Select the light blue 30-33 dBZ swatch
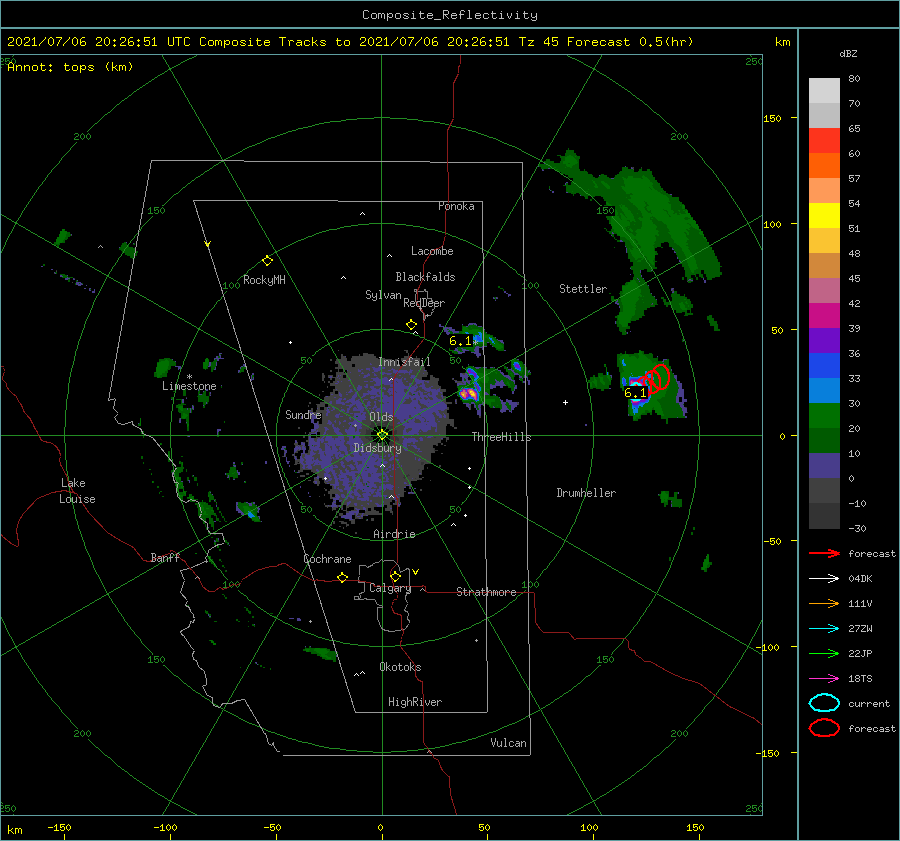This screenshot has width=900, height=841. [x=824, y=391]
